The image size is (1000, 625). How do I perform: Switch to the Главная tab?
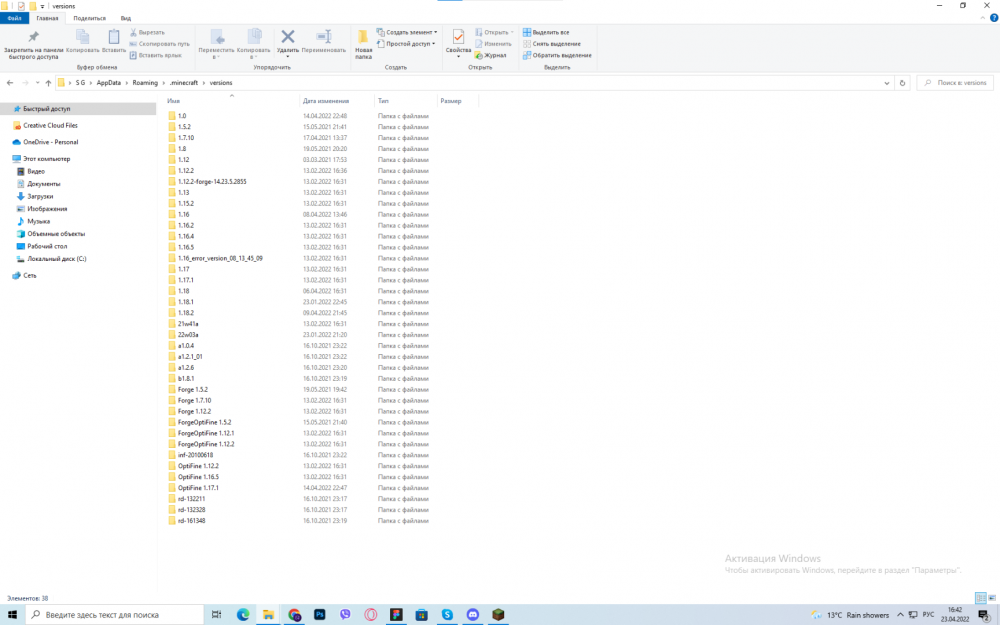pyautogui.click(x=47, y=18)
